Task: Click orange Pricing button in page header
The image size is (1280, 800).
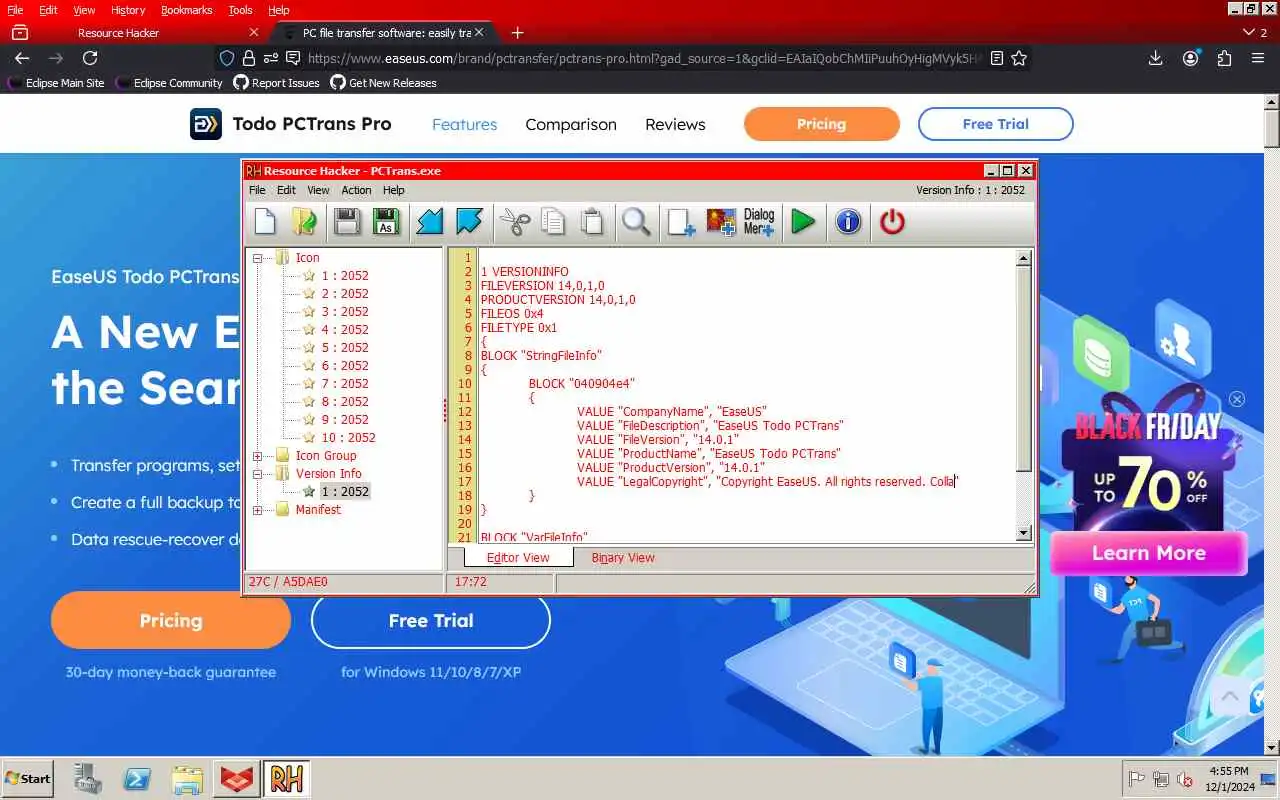Action: pos(821,124)
